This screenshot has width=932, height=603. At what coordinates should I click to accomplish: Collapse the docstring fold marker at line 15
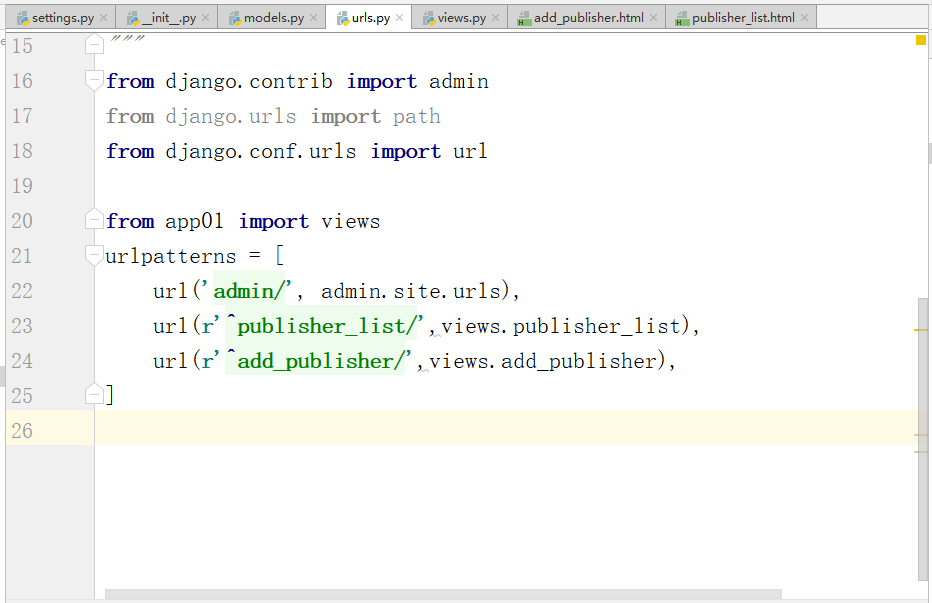click(95, 45)
